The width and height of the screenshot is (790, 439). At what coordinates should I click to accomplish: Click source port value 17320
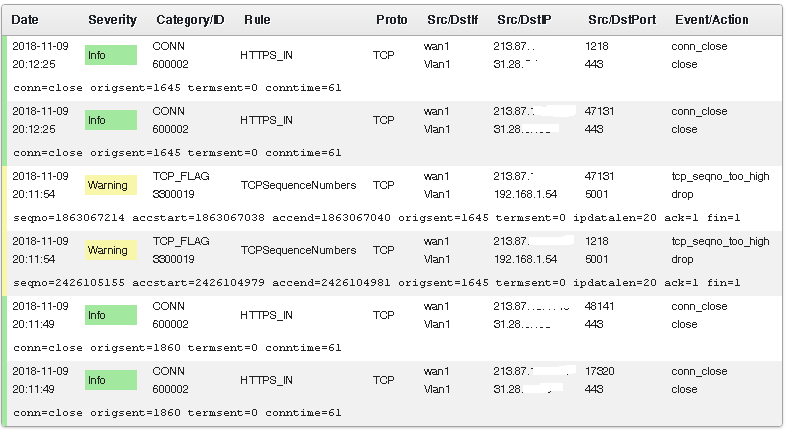tap(600, 371)
